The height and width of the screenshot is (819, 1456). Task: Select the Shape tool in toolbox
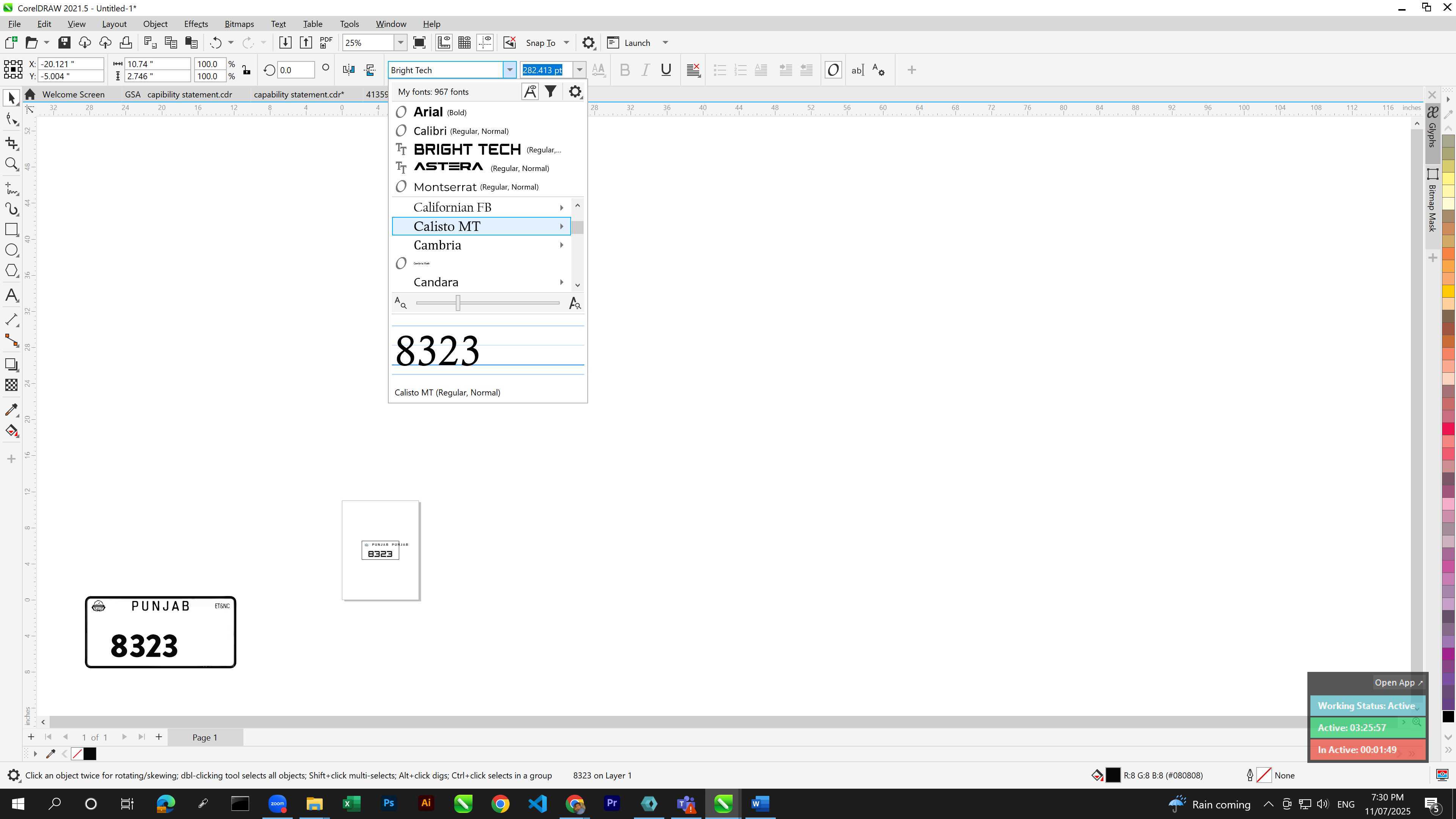(11, 119)
